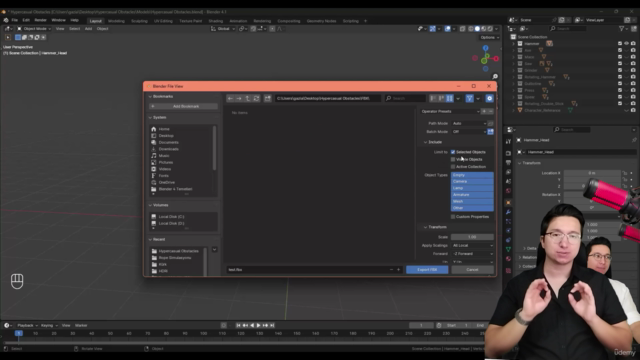
Task: Click timeline current frame marker
Action: (18, 333)
